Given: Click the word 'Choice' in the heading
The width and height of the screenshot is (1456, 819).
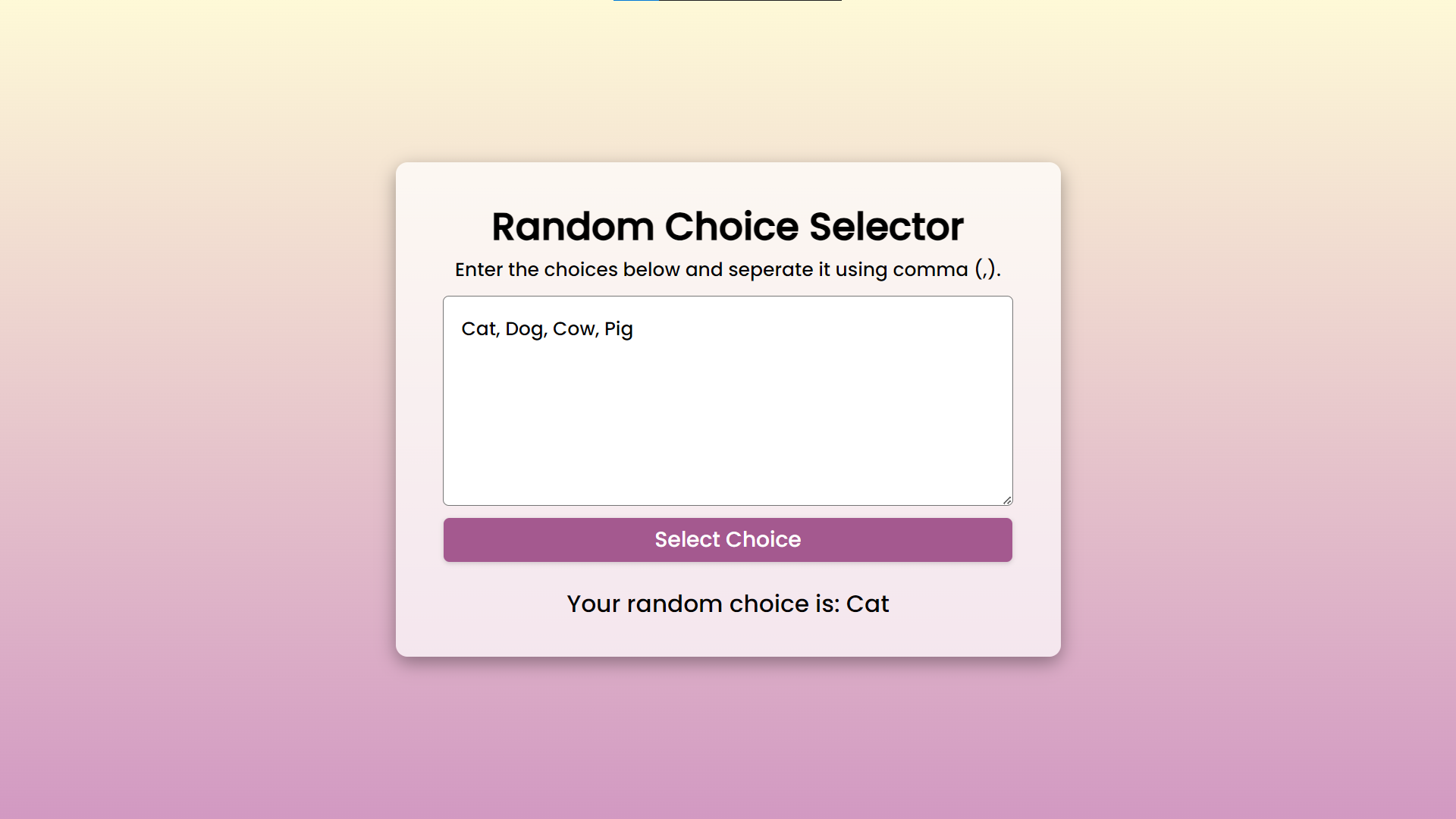Looking at the screenshot, I should pyautogui.click(x=732, y=227).
